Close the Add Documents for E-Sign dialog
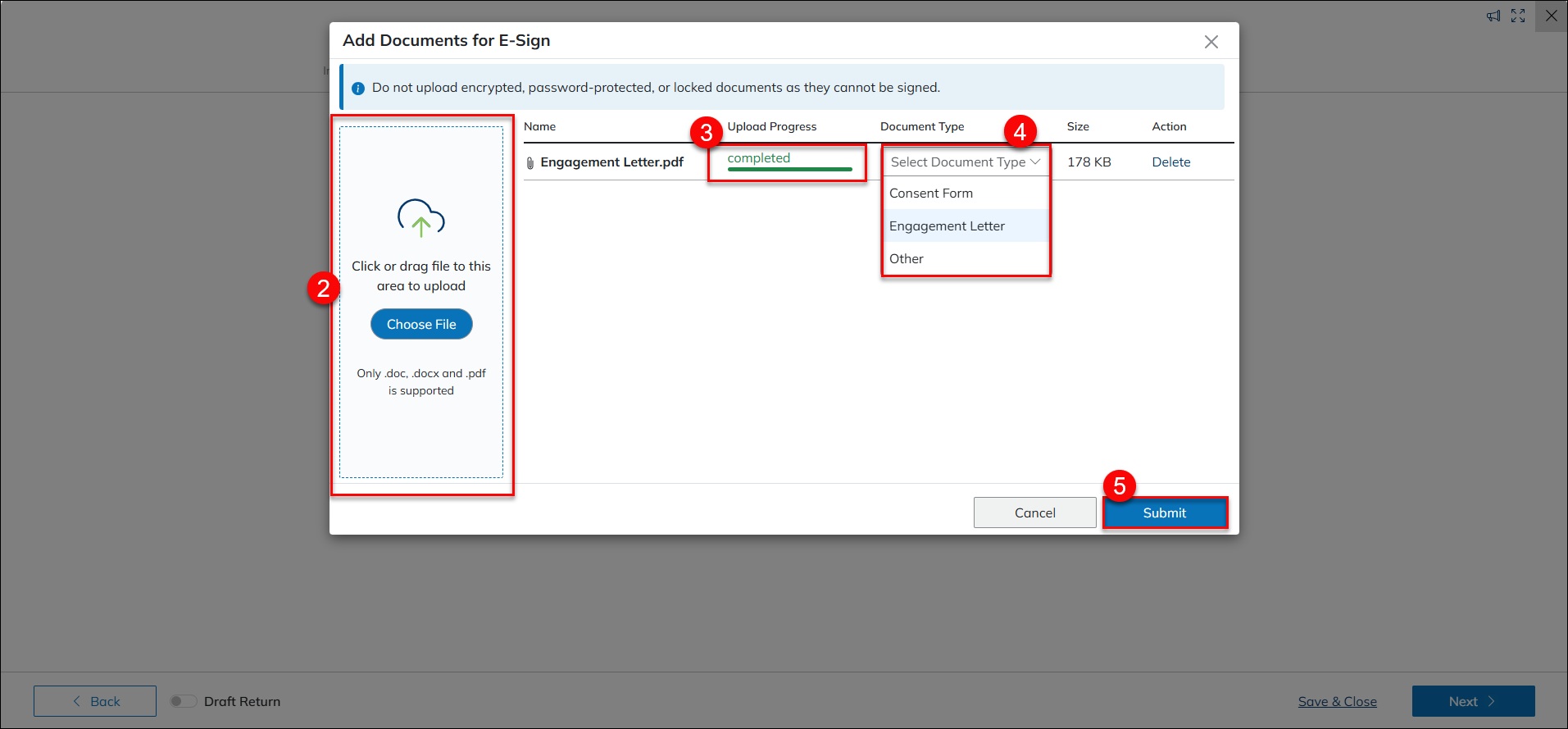The image size is (1568, 729). point(1211,42)
